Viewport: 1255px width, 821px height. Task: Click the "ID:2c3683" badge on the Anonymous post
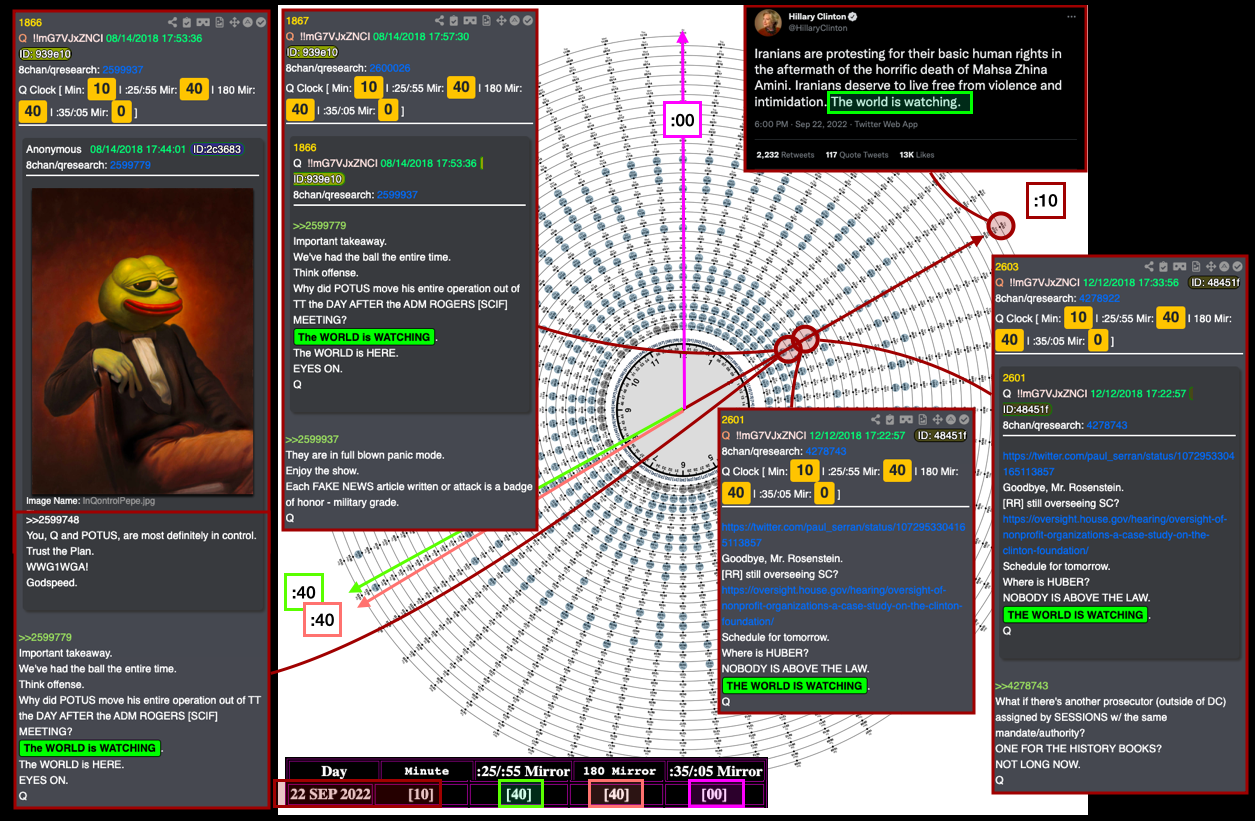pyautogui.click(x=217, y=149)
